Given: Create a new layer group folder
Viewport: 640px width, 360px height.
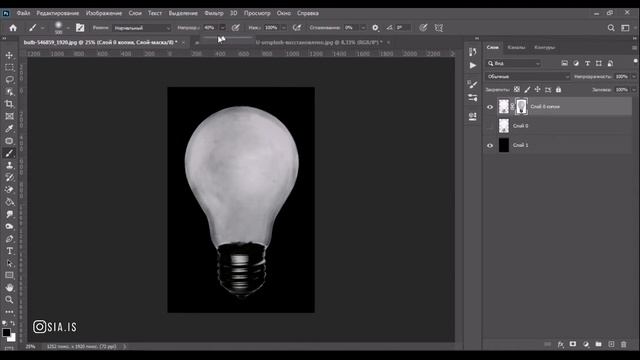Looking at the screenshot, I should pos(598,344).
